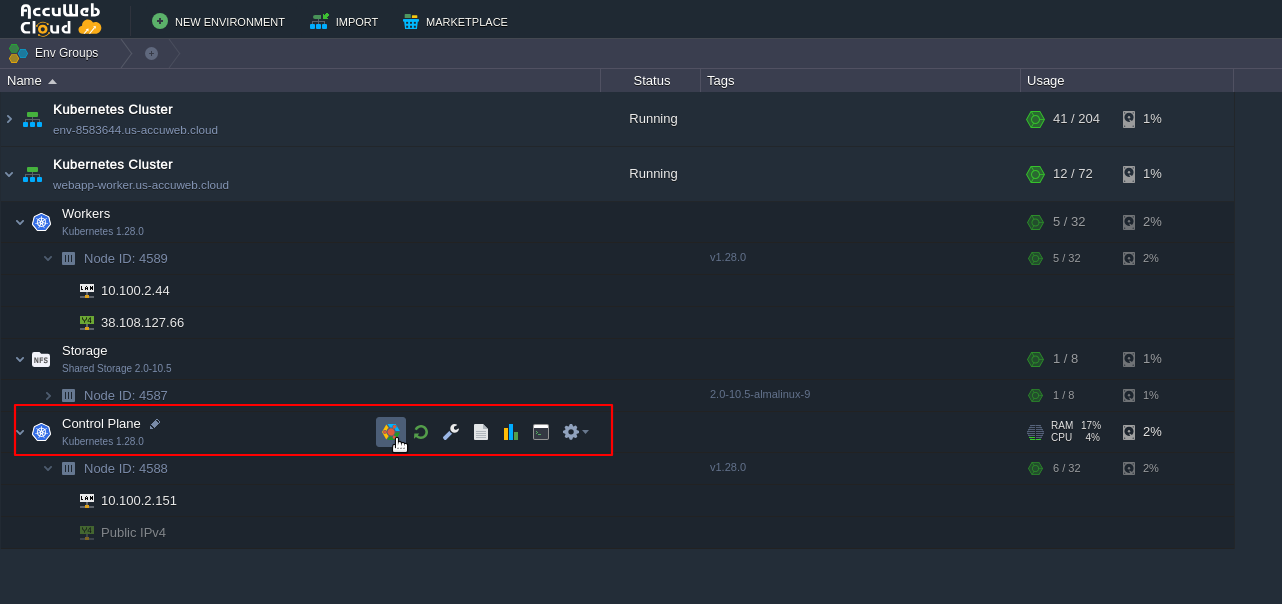Click Storage disk usage icon

click(x=1129, y=359)
